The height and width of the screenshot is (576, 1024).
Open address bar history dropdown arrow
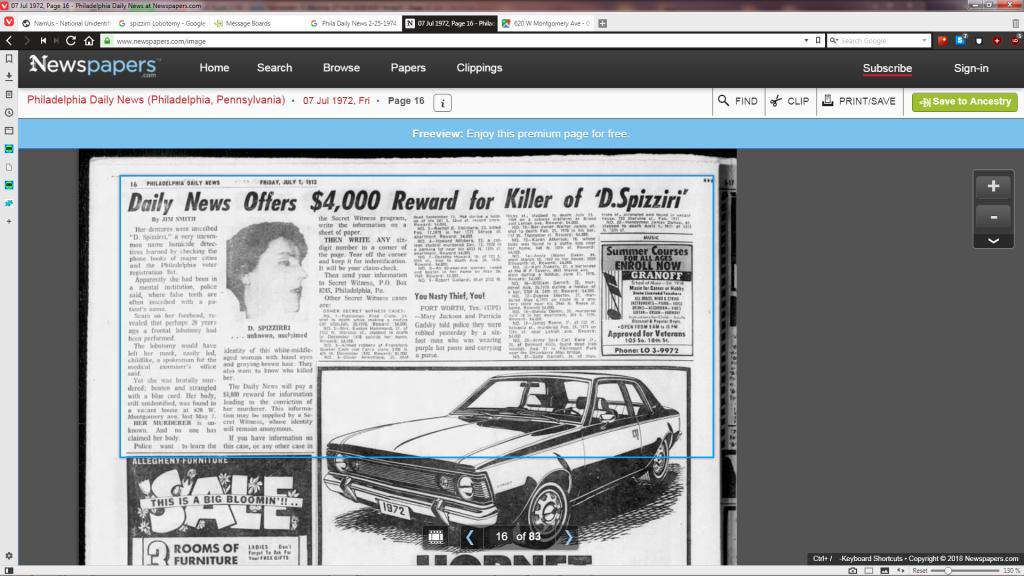(x=806, y=41)
